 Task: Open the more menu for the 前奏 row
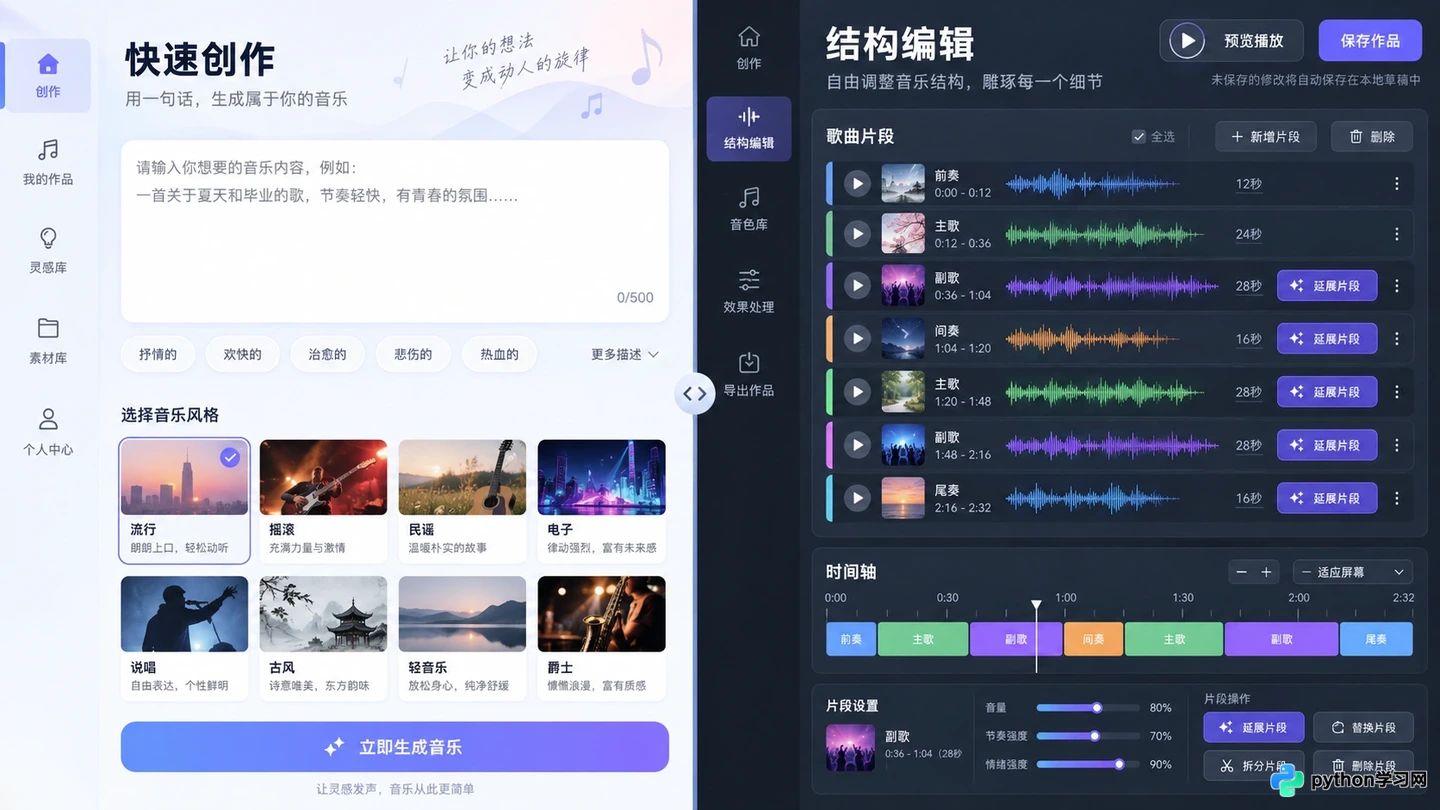point(1397,184)
